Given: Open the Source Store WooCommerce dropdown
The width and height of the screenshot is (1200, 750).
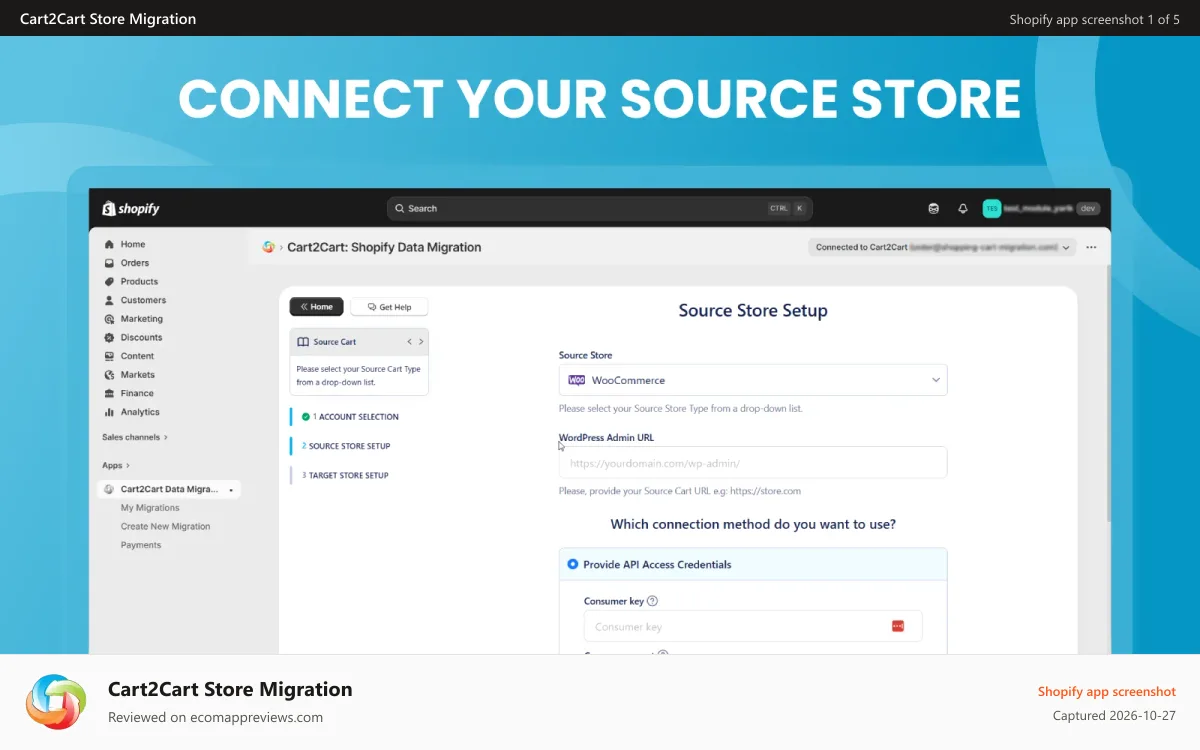Looking at the screenshot, I should [753, 380].
